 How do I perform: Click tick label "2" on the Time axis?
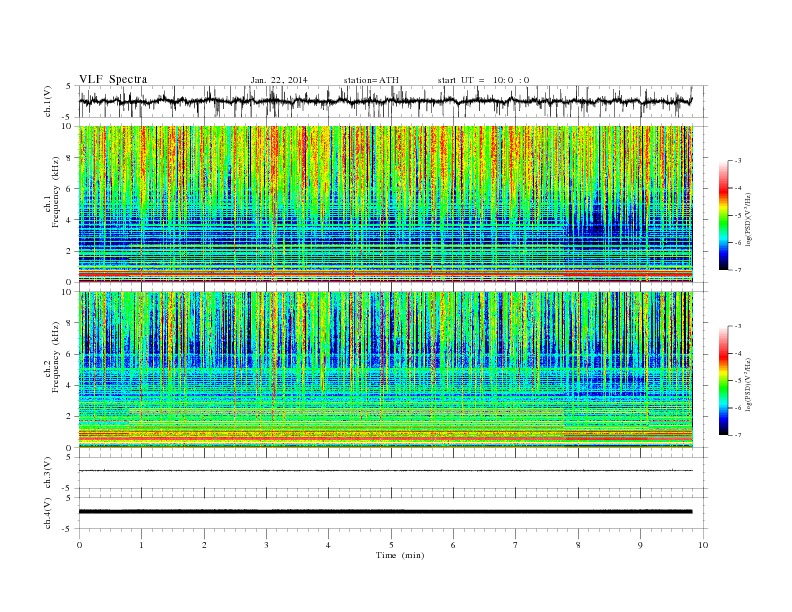(x=204, y=545)
